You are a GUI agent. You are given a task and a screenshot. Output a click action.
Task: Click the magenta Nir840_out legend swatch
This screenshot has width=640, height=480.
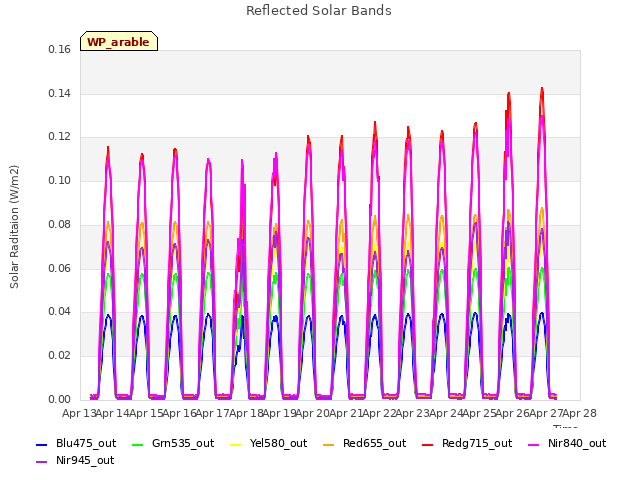point(534,444)
